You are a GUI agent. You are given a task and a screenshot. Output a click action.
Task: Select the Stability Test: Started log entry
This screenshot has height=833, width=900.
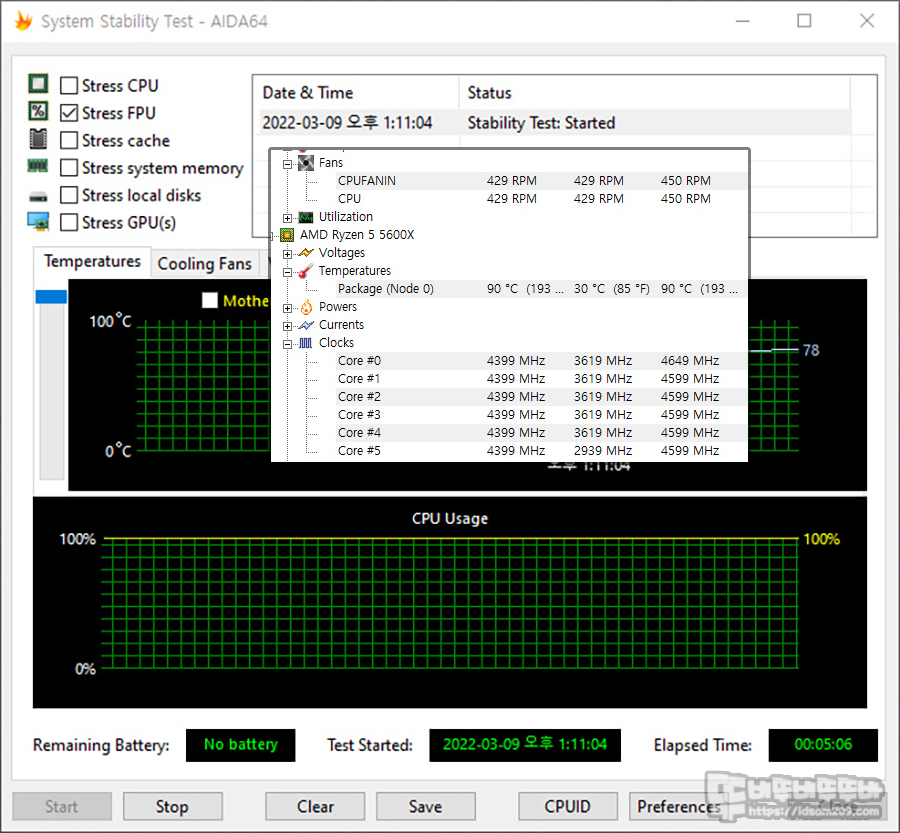[555, 123]
